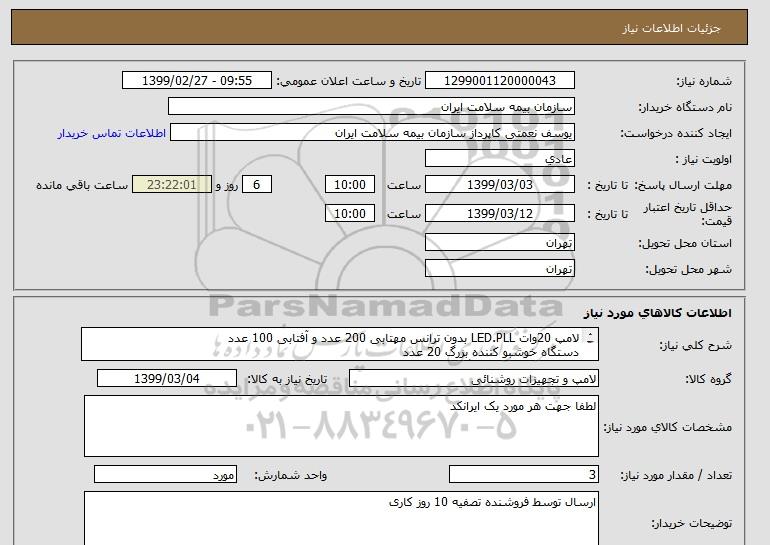The height and width of the screenshot is (545, 770).
Task: Click the delivery province field (استان محل تحویل: تهران)
Action: [499, 243]
